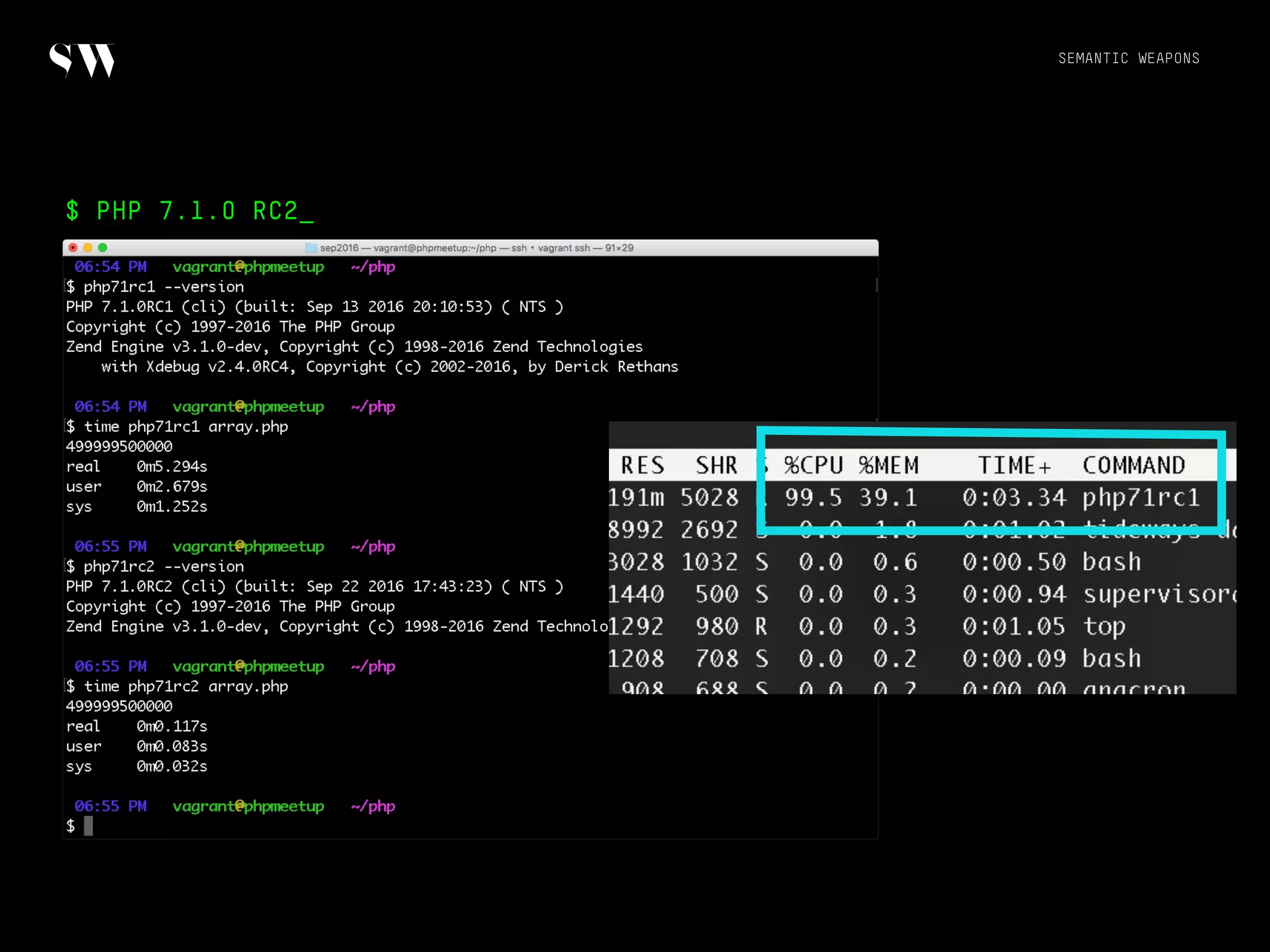Viewport: 1270px width, 952px height.
Task: Click the line 'PHP 7.1.0RC2 (cli)'
Action: (146, 586)
